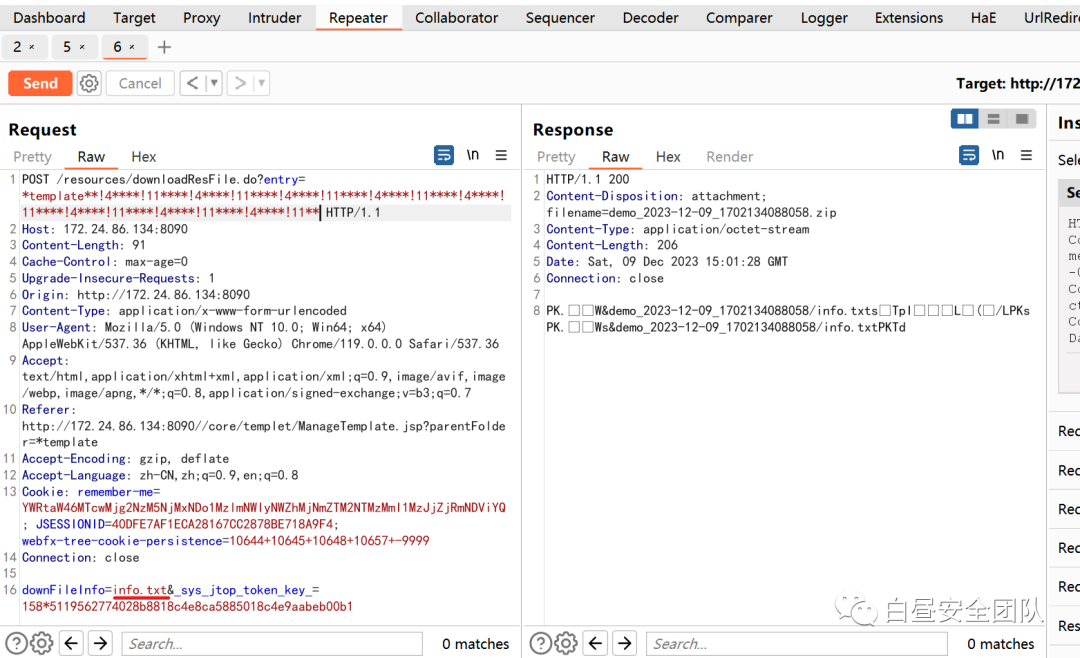Open the Sequencer tab
The height and width of the screenshot is (658, 1080).
(x=560, y=18)
